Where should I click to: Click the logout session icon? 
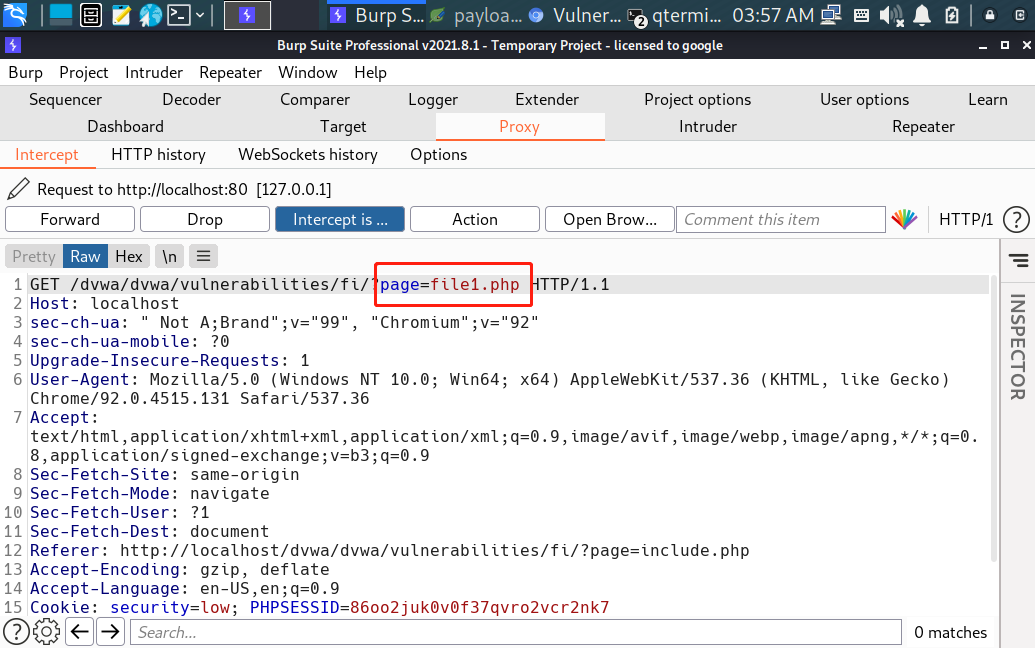click(x=1021, y=15)
